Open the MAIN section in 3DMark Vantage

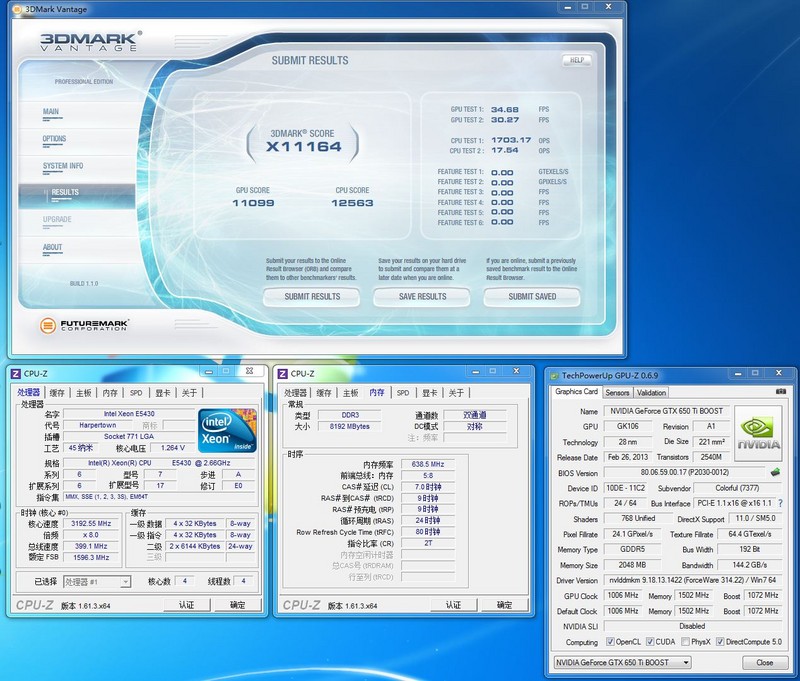click(51, 112)
